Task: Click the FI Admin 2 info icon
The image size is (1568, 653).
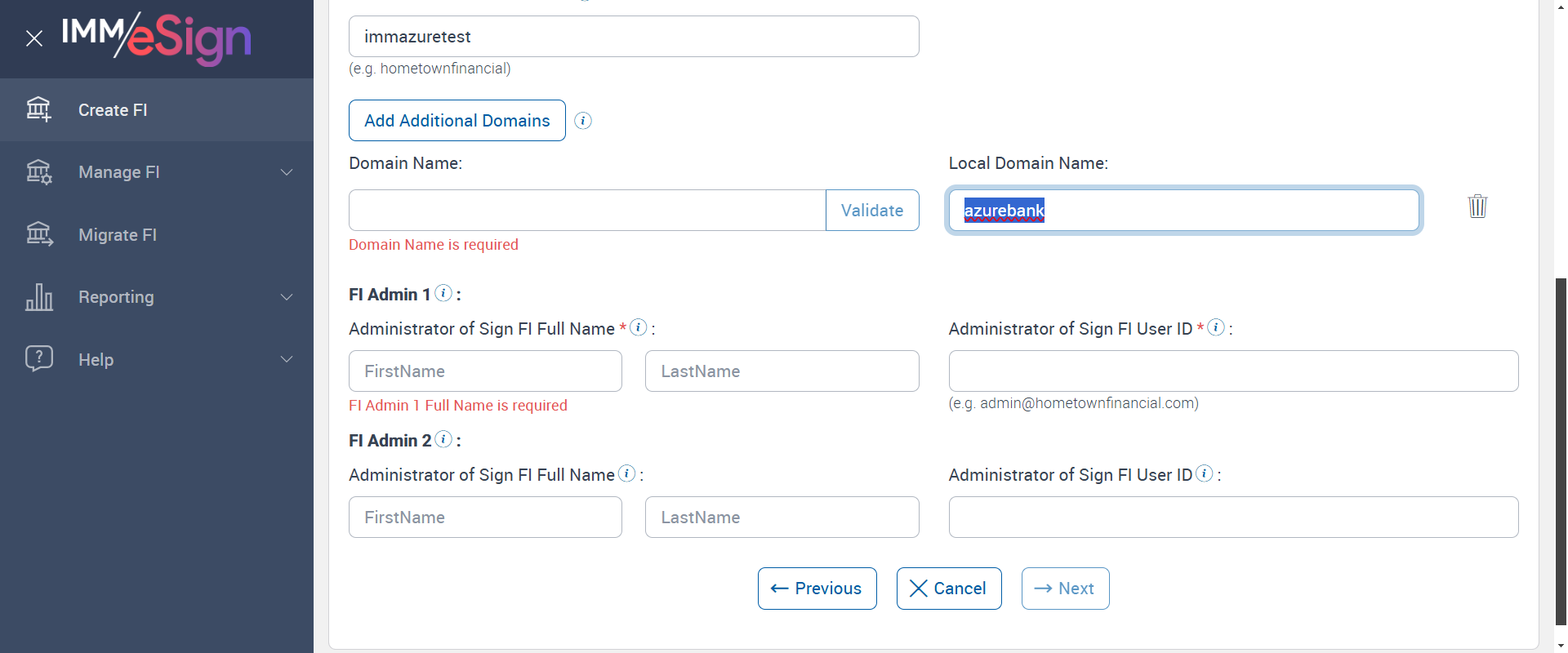Action: pyautogui.click(x=443, y=439)
